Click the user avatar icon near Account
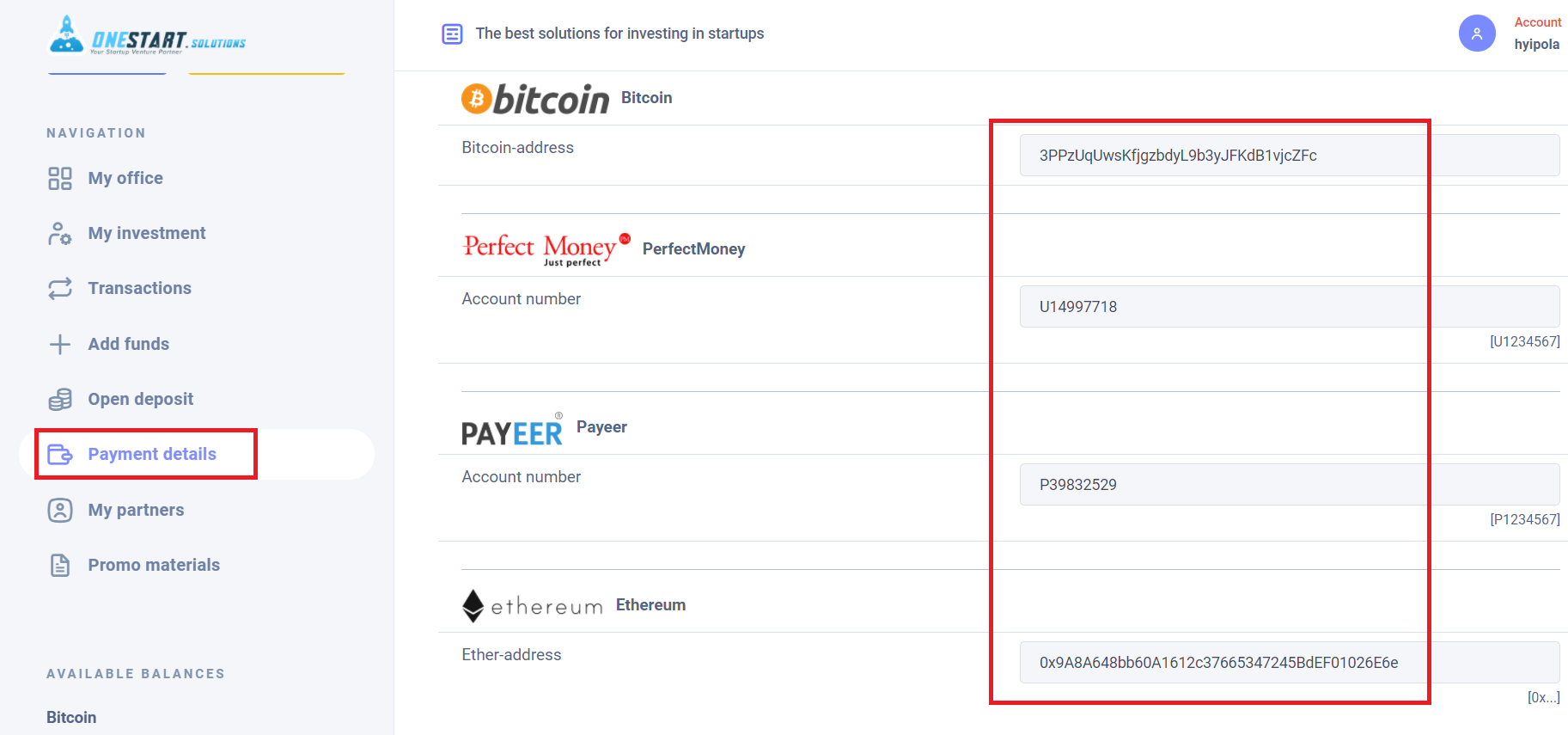The image size is (1568, 735). (x=1477, y=34)
